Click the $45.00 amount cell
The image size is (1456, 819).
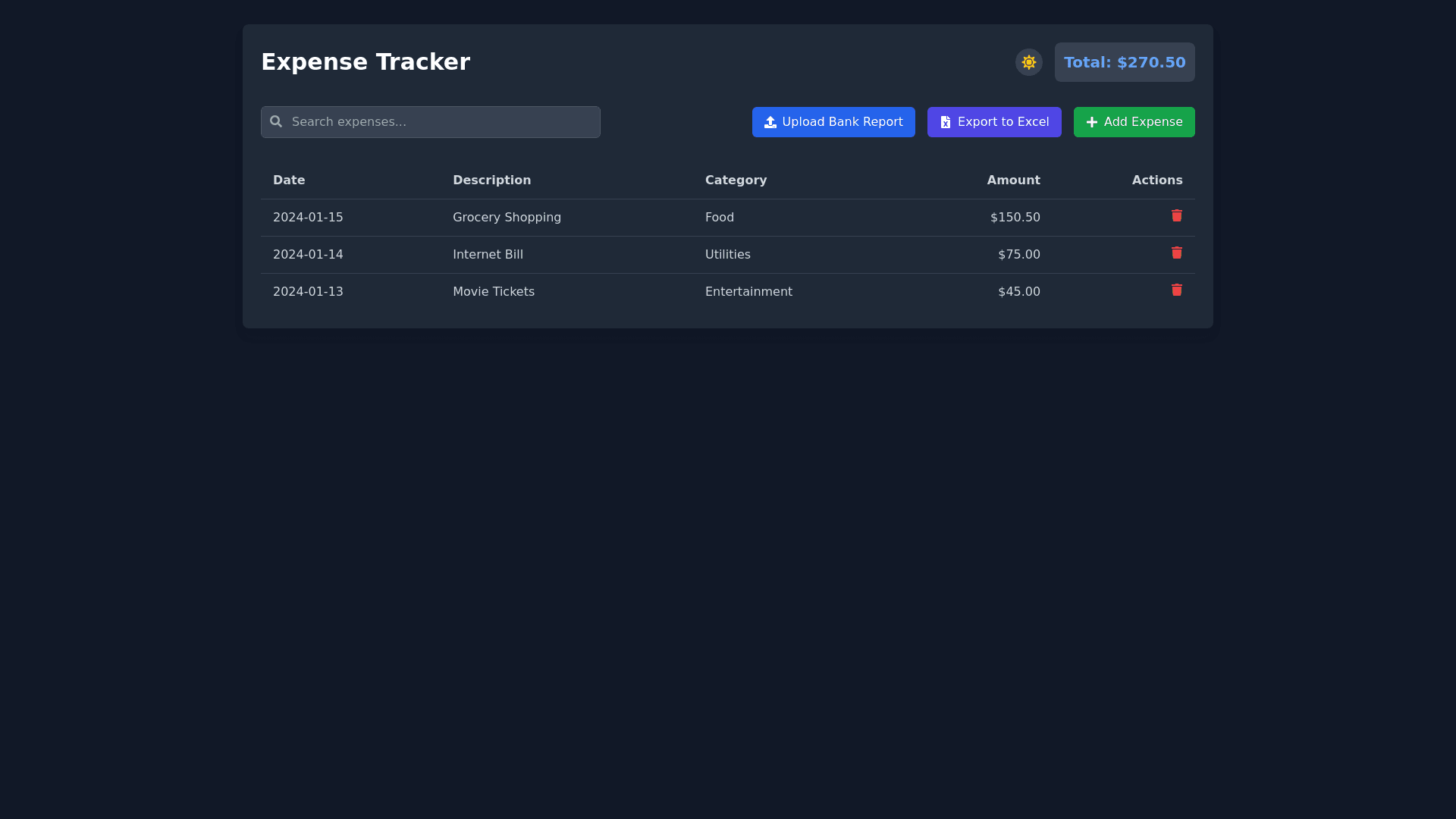coord(1018,292)
